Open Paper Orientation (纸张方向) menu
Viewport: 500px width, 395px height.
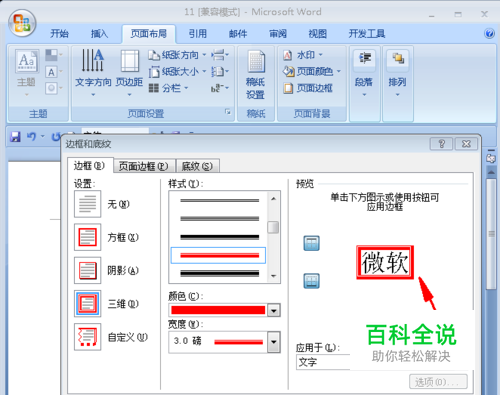coord(177,55)
